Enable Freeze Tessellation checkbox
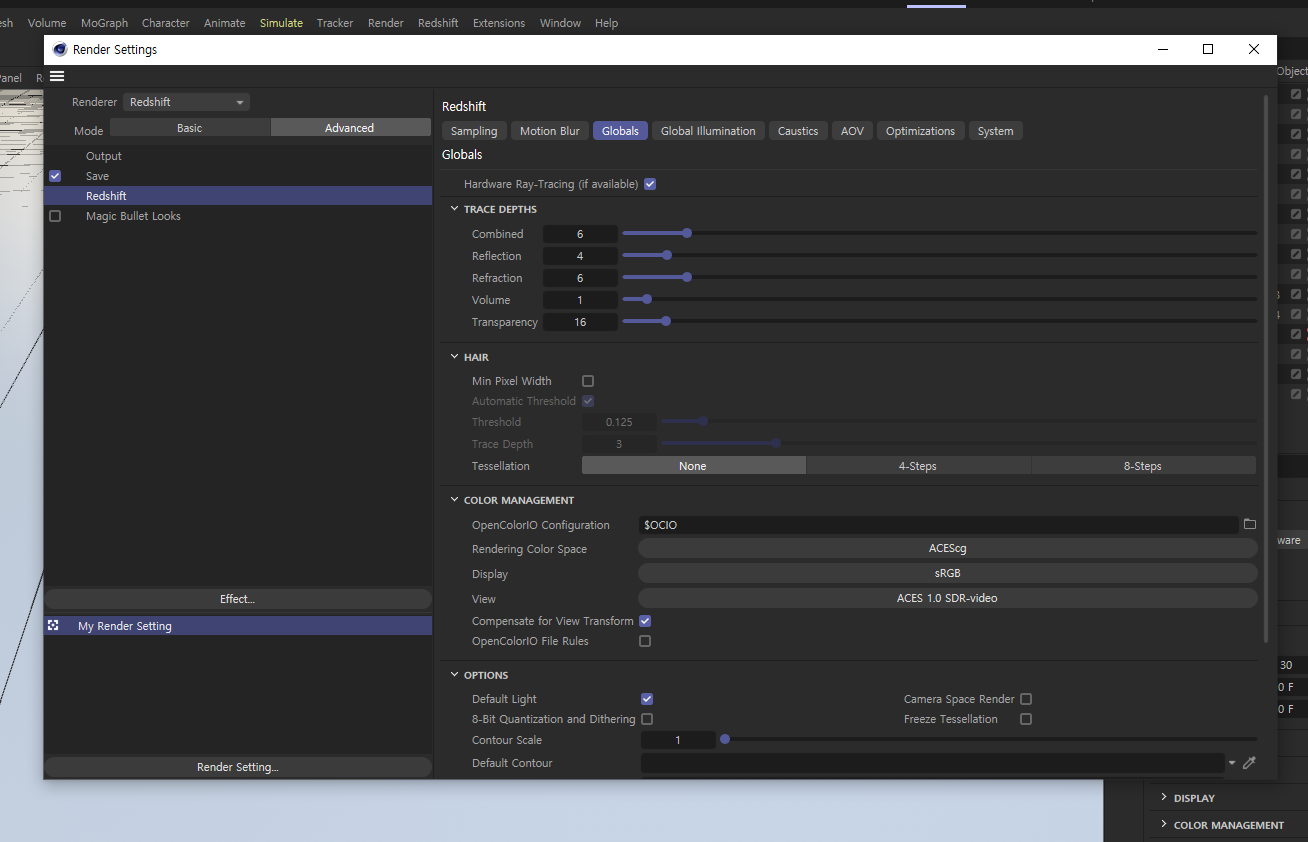 [1026, 719]
